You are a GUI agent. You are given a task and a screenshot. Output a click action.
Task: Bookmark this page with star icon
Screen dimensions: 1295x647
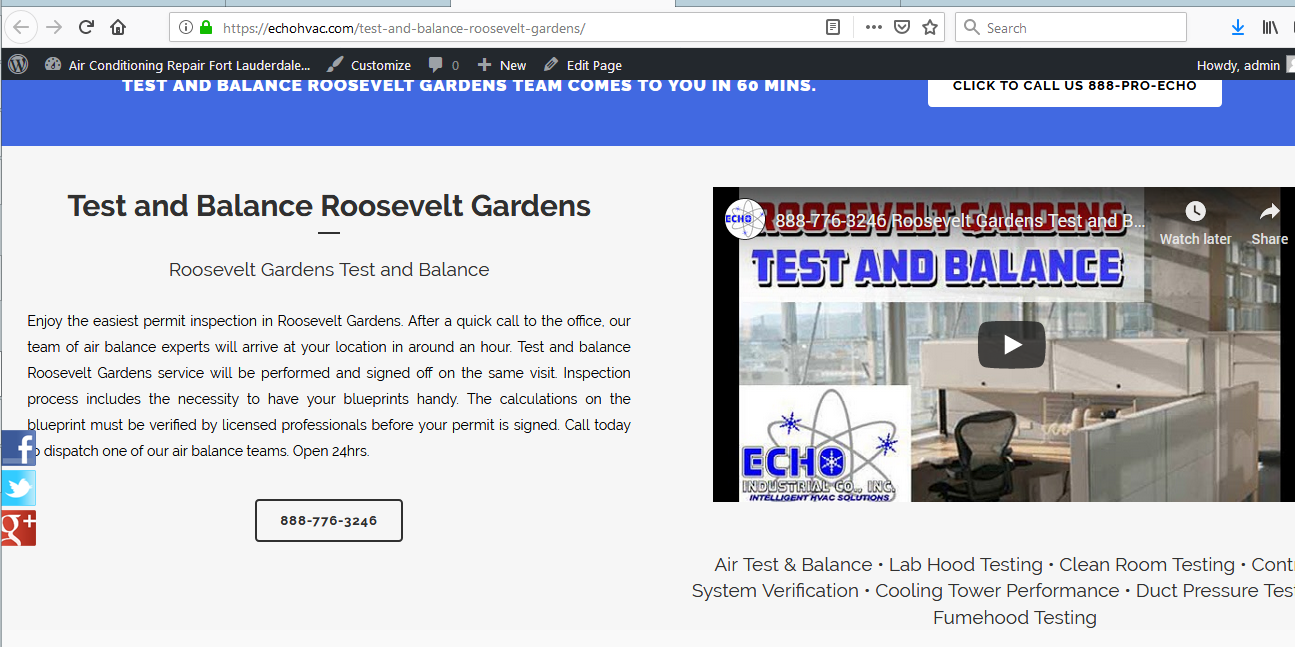click(x=930, y=28)
